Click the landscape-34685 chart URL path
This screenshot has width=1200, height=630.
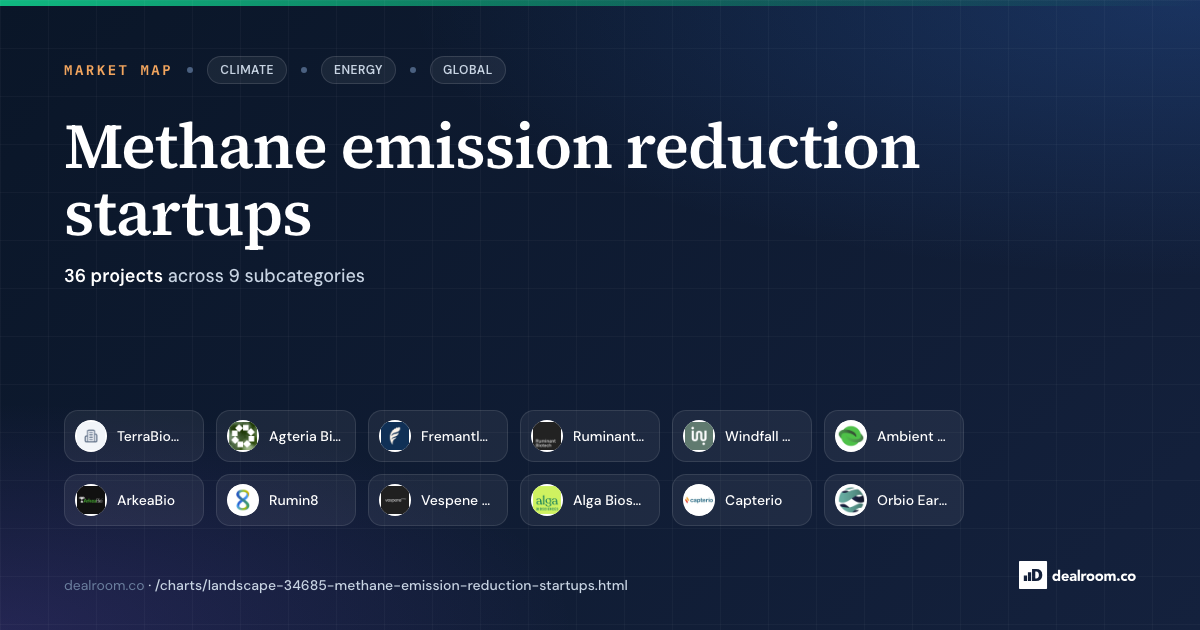[391, 585]
